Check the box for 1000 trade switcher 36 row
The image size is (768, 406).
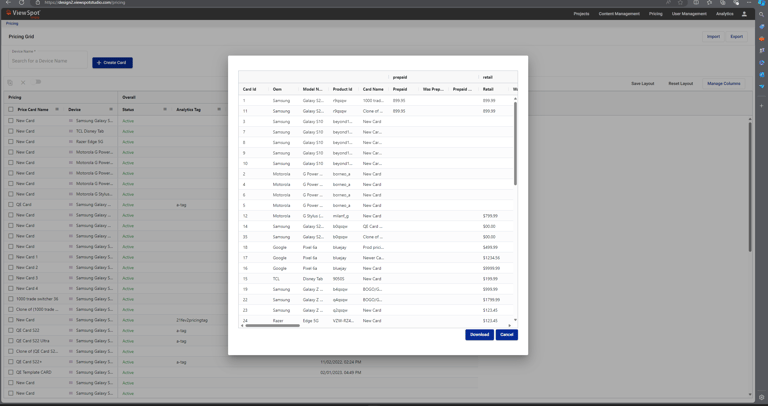coord(11,299)
